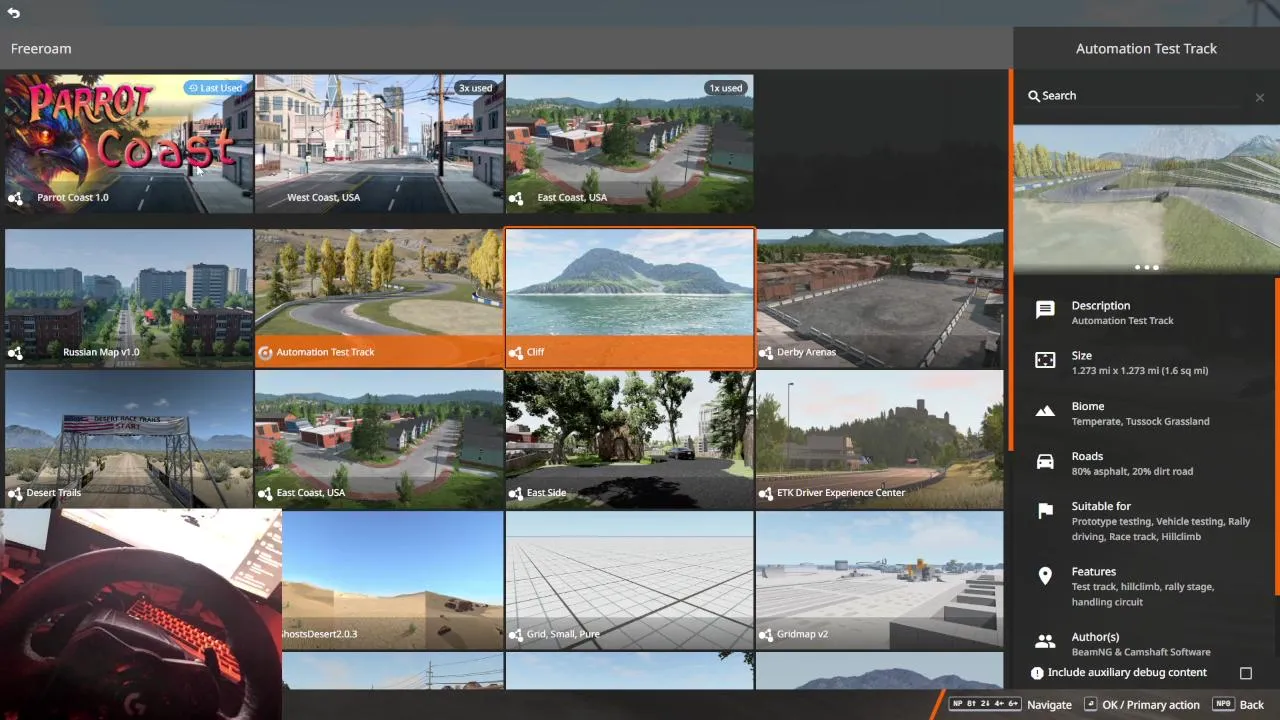Click the East Coast, USA recent tile icon

[x=516, y=198]
